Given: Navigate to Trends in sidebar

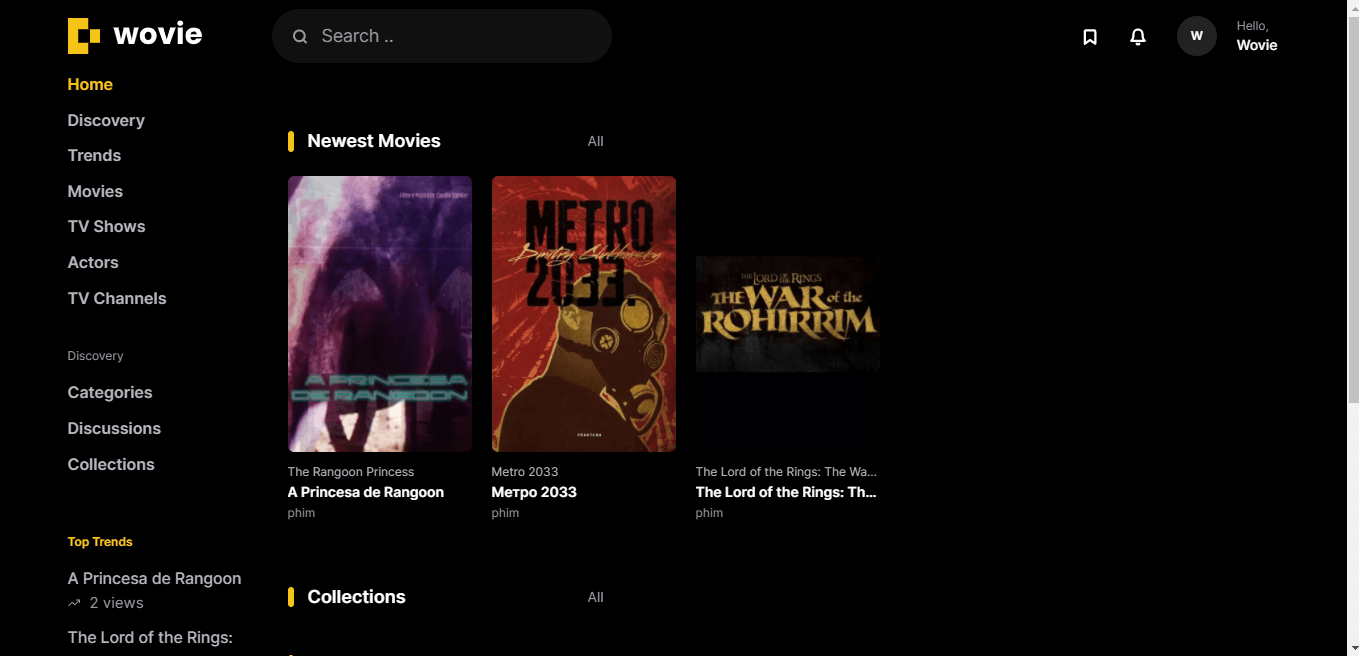Looking at the screenshot, I should [94, 156].
